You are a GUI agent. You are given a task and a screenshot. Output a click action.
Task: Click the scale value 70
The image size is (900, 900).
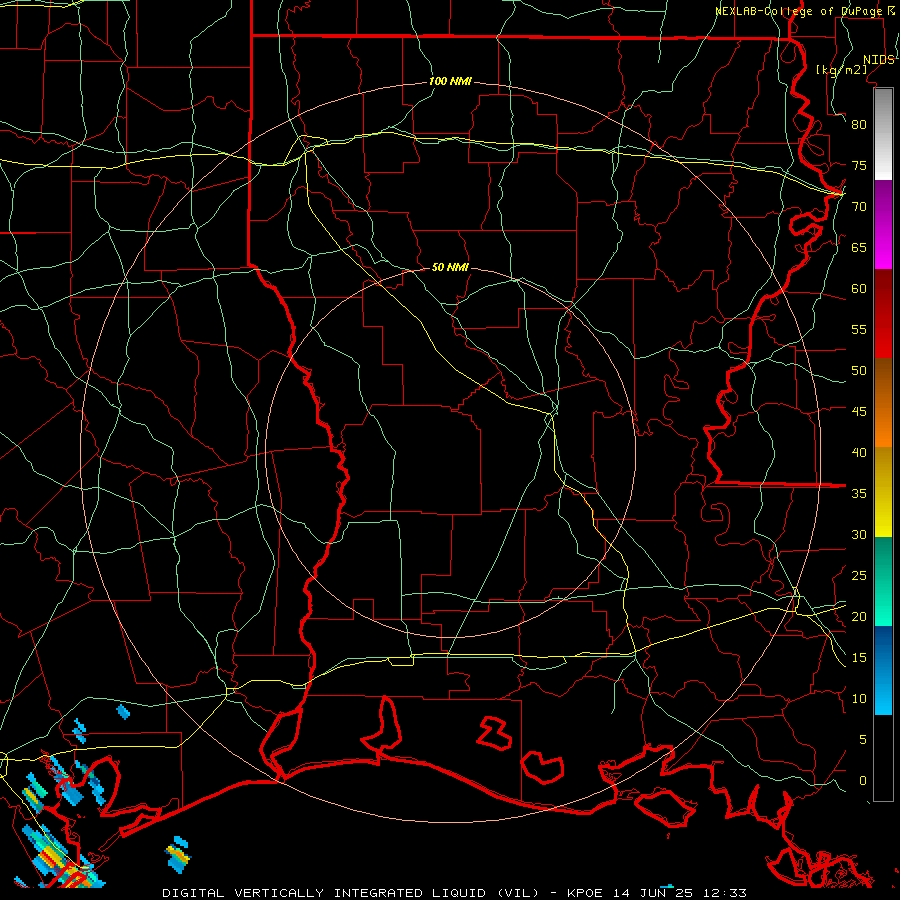pos(859,207)
